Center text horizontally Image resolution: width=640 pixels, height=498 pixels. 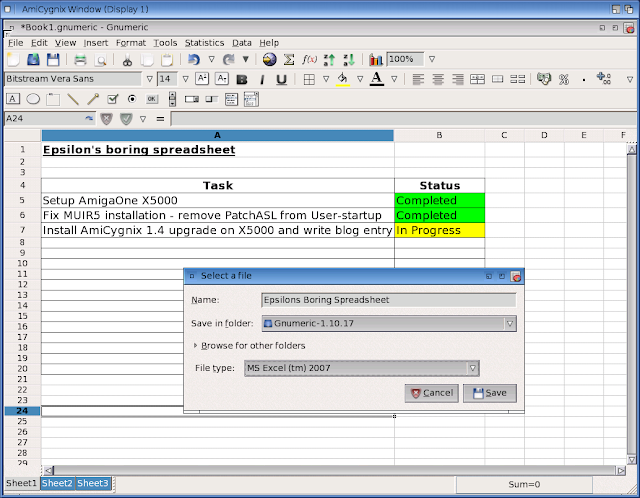click(x=438, y=79)
